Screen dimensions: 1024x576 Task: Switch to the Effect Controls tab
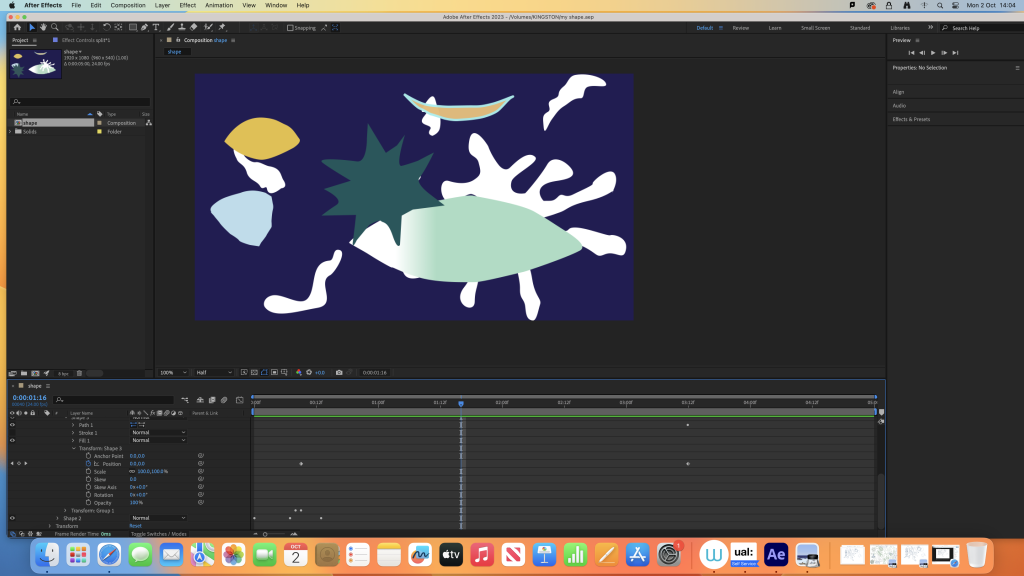coord(84,40)
